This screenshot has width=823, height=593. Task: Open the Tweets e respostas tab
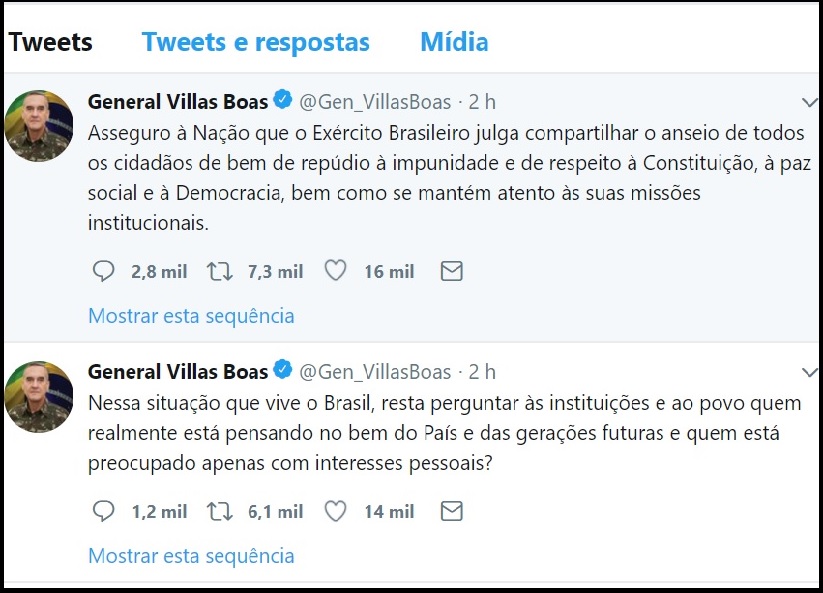coord(255,43)
